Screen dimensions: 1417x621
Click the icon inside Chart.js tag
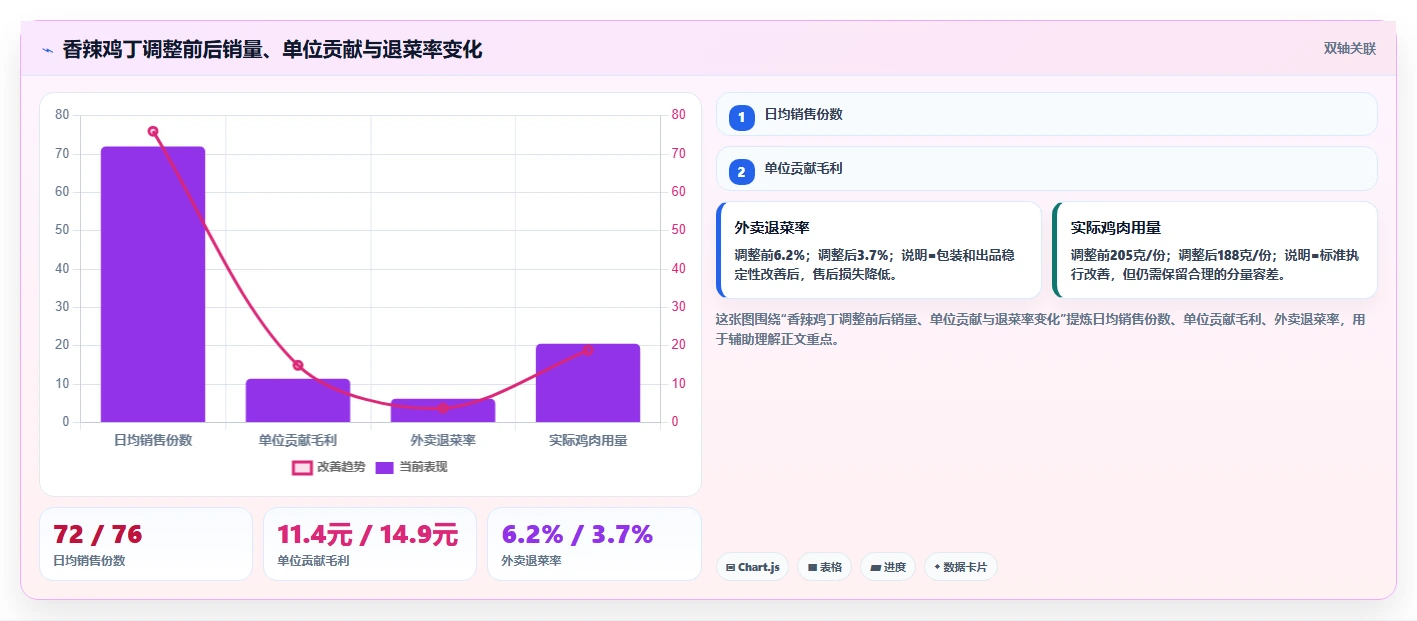tap(731, 568)
